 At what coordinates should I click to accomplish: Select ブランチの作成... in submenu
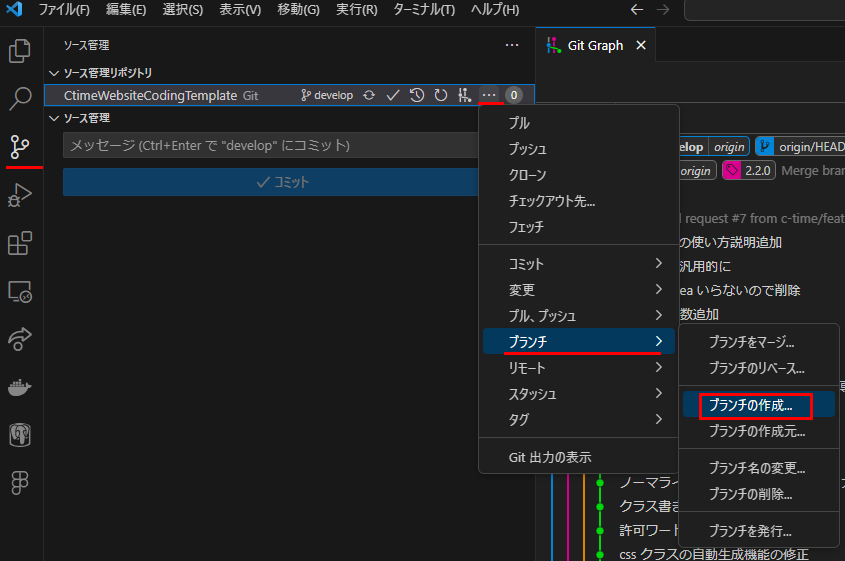pos(759,405)
